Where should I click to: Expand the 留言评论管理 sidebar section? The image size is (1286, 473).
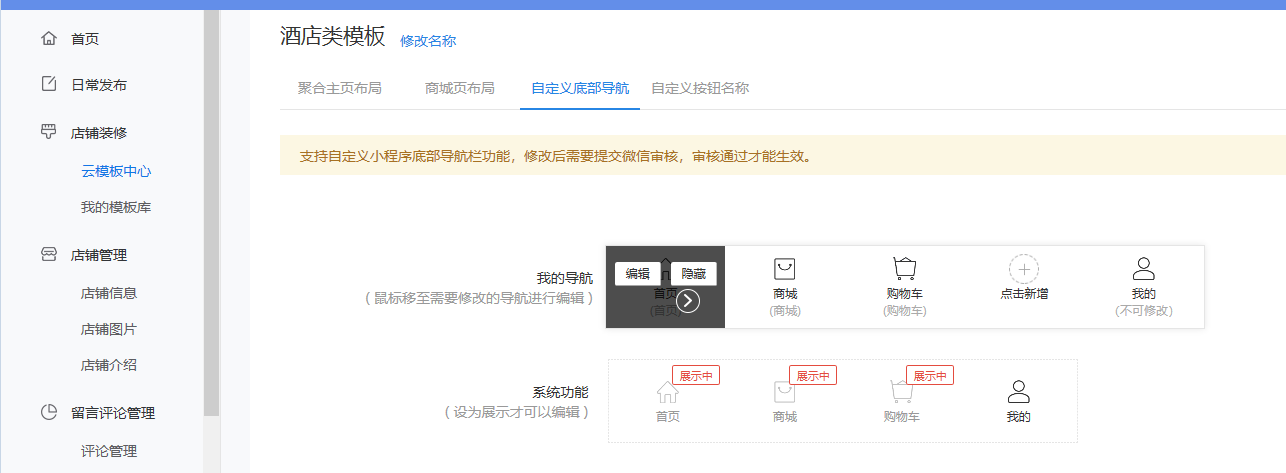point(113,413)
